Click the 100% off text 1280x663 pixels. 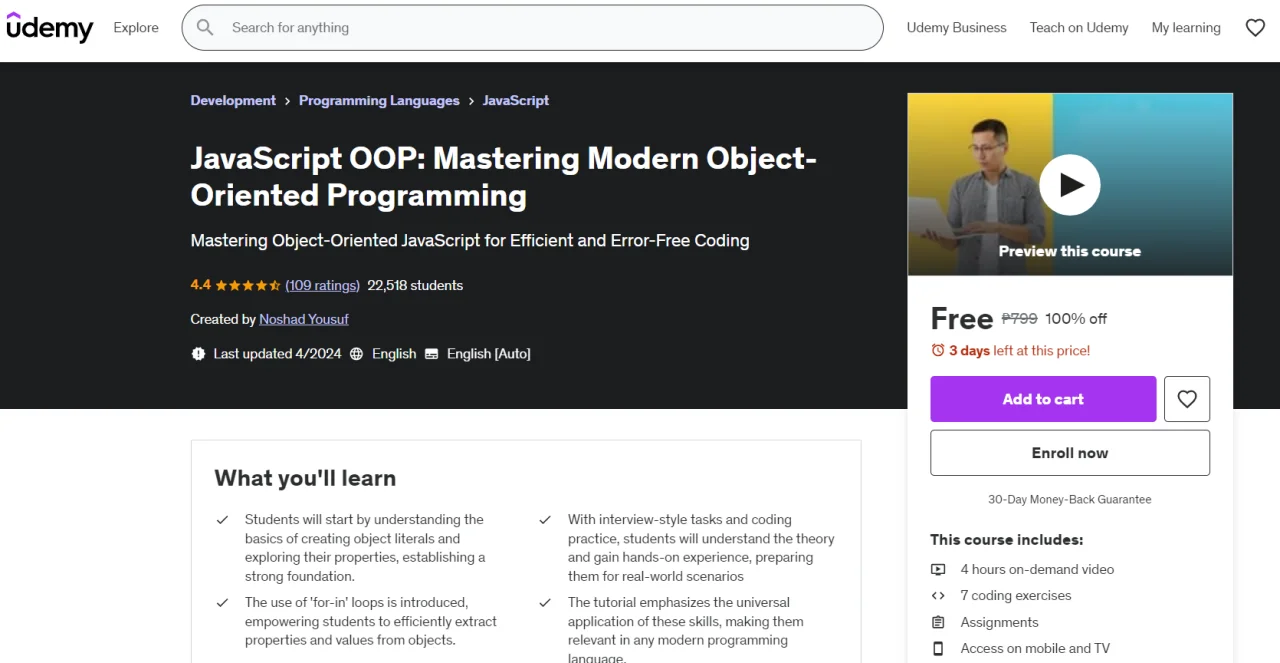click(x=1076, y=318)
